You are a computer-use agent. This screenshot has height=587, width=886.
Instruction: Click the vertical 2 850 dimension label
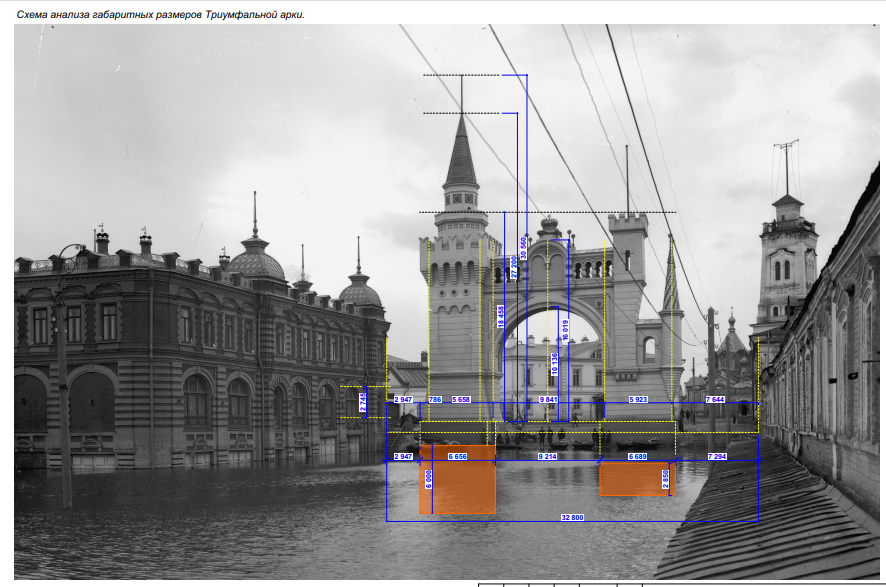(x=665, y=480)
